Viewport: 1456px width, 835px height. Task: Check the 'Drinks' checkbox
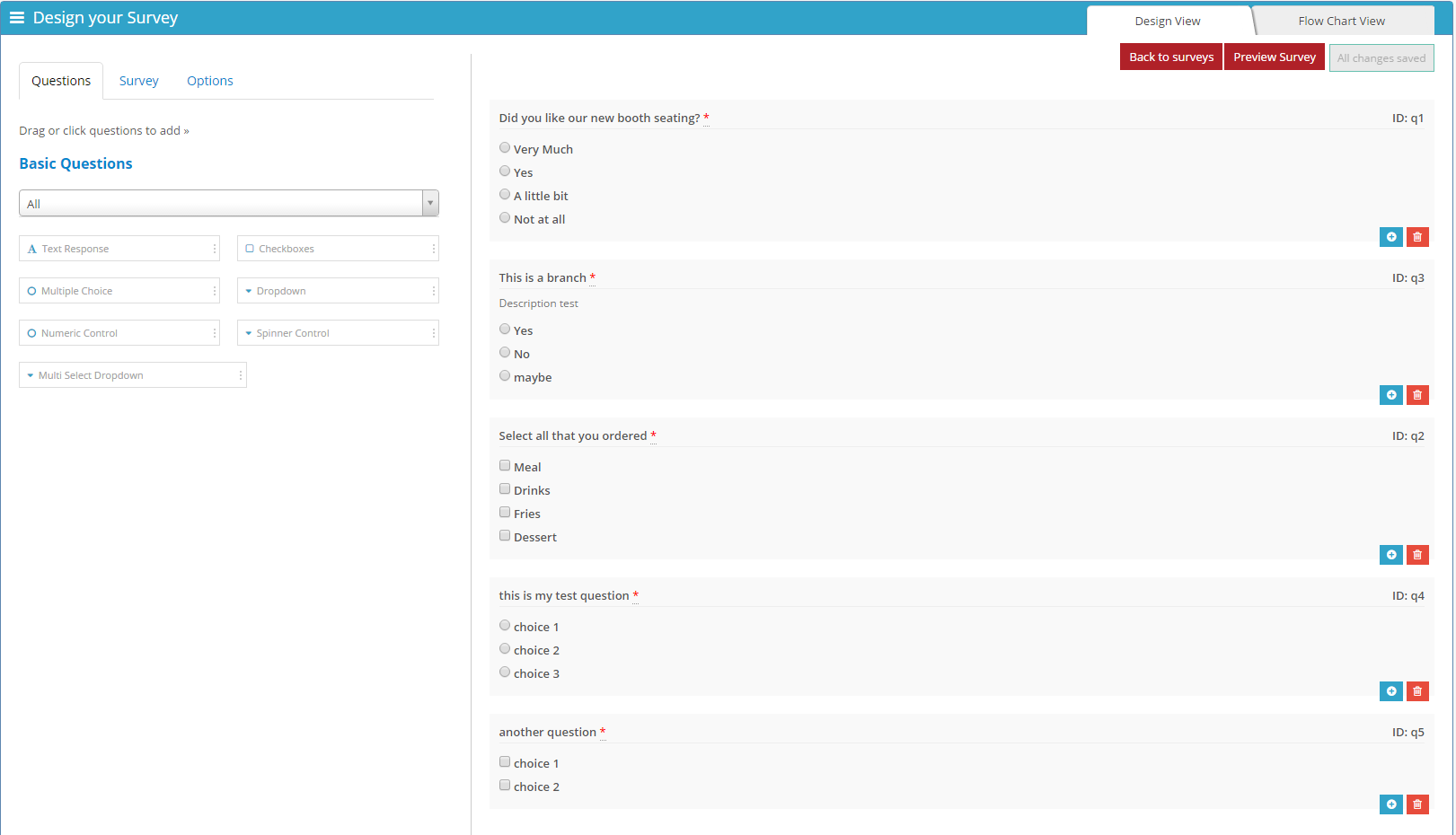[x=505, y=489]
